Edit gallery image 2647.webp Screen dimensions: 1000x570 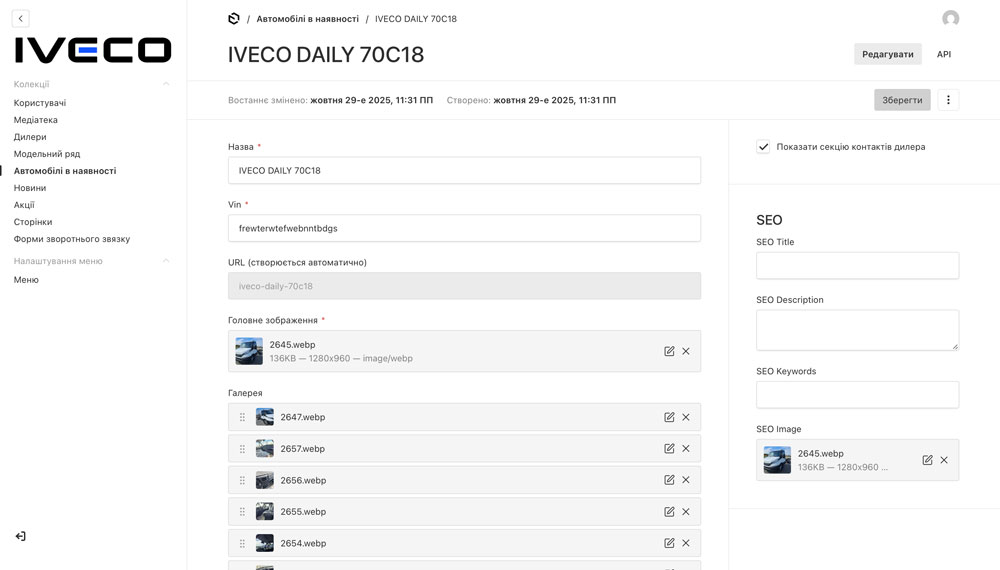tap(669, 417)
